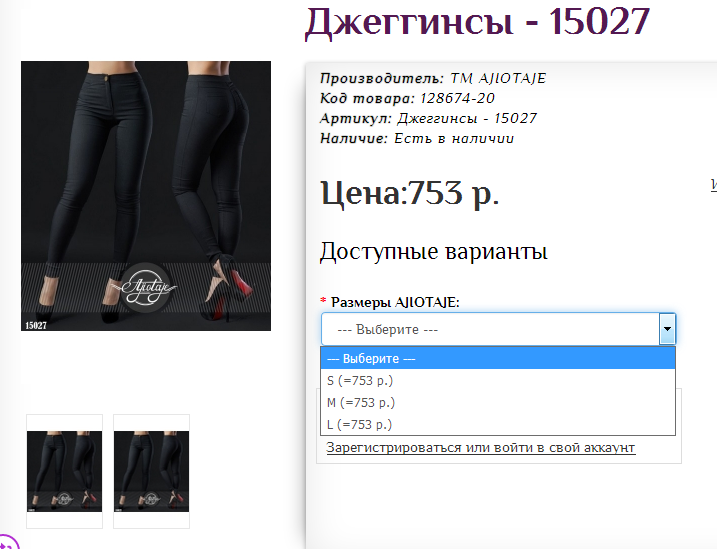The height and width of the screenshot is (549, 717).
Task: Click the '--- Выберите ---' size select field
Action: point(498,329)
